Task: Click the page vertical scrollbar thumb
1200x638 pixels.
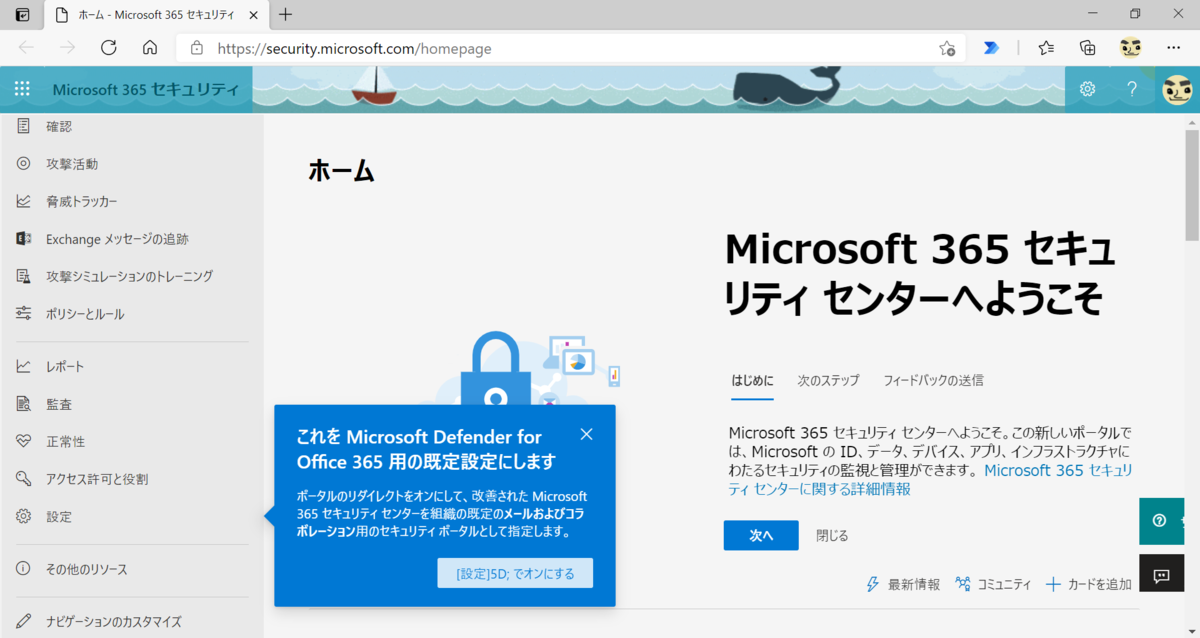Action: (1192, 186)
